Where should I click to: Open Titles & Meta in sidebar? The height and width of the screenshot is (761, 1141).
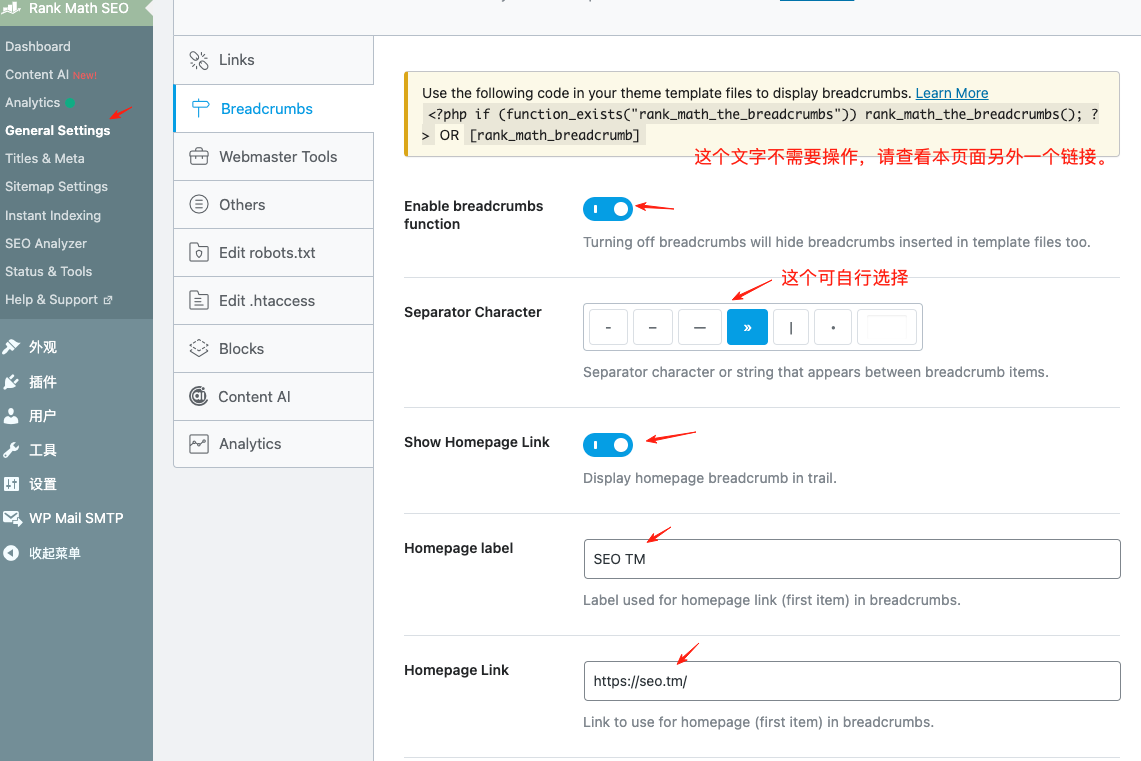pyautogui.click(x=45, y=158)
